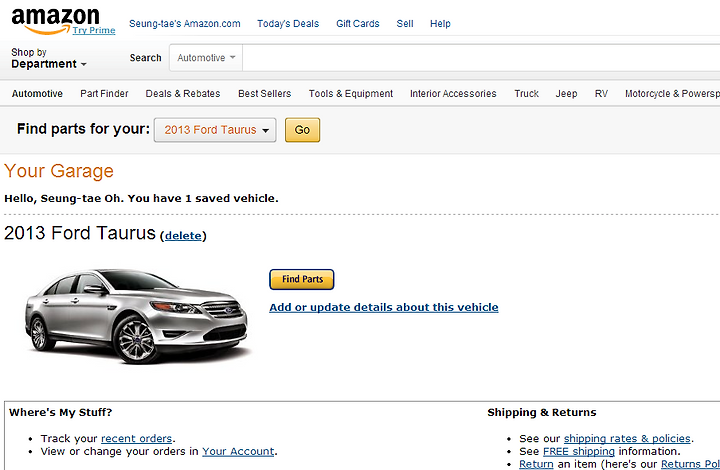Open Tools & Equipment category

point(351,94)
